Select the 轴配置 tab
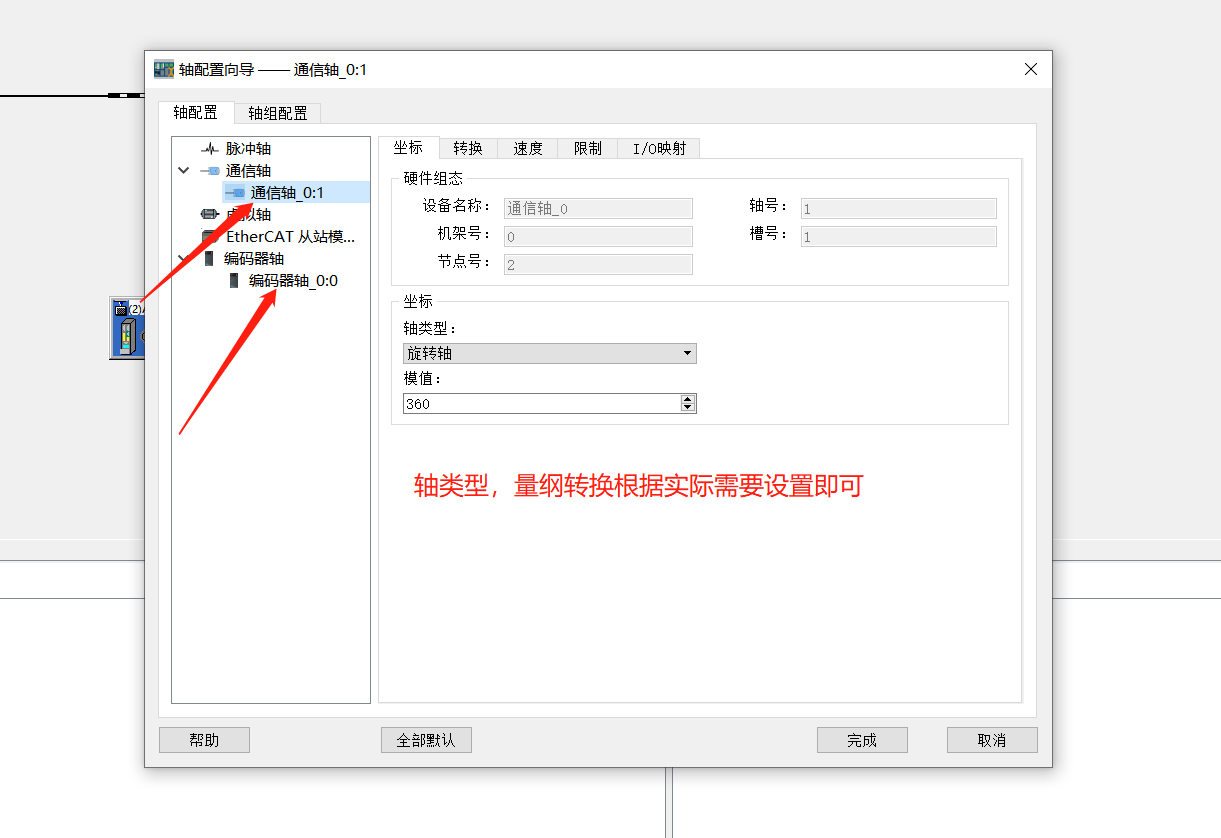This screenshot has width=1221, height=838. tap(195, 112)
